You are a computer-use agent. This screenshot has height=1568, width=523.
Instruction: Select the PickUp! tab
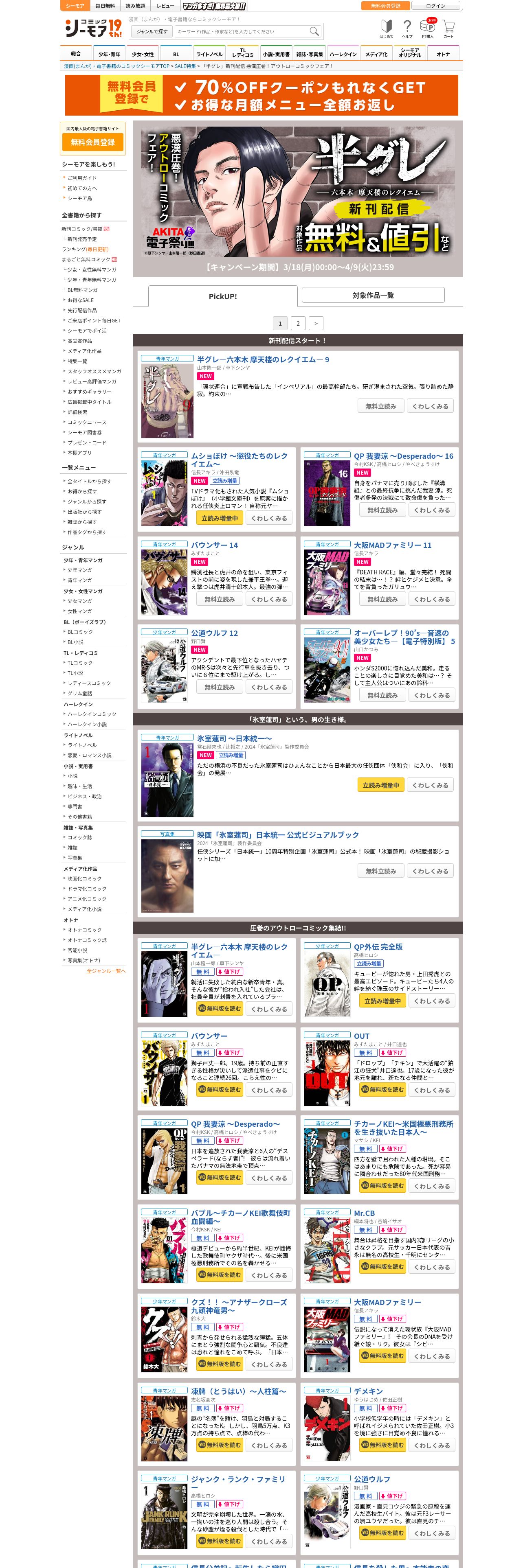[223, 296]
